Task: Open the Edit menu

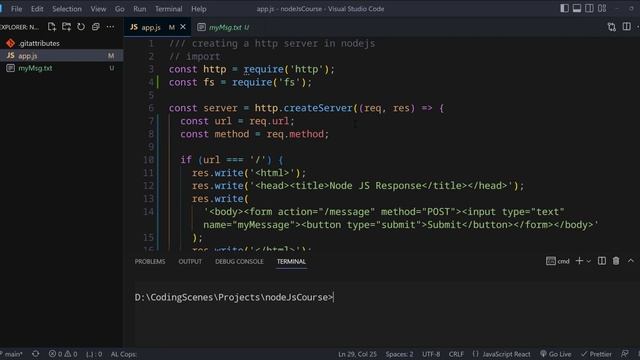Action: tap(37, 9)
